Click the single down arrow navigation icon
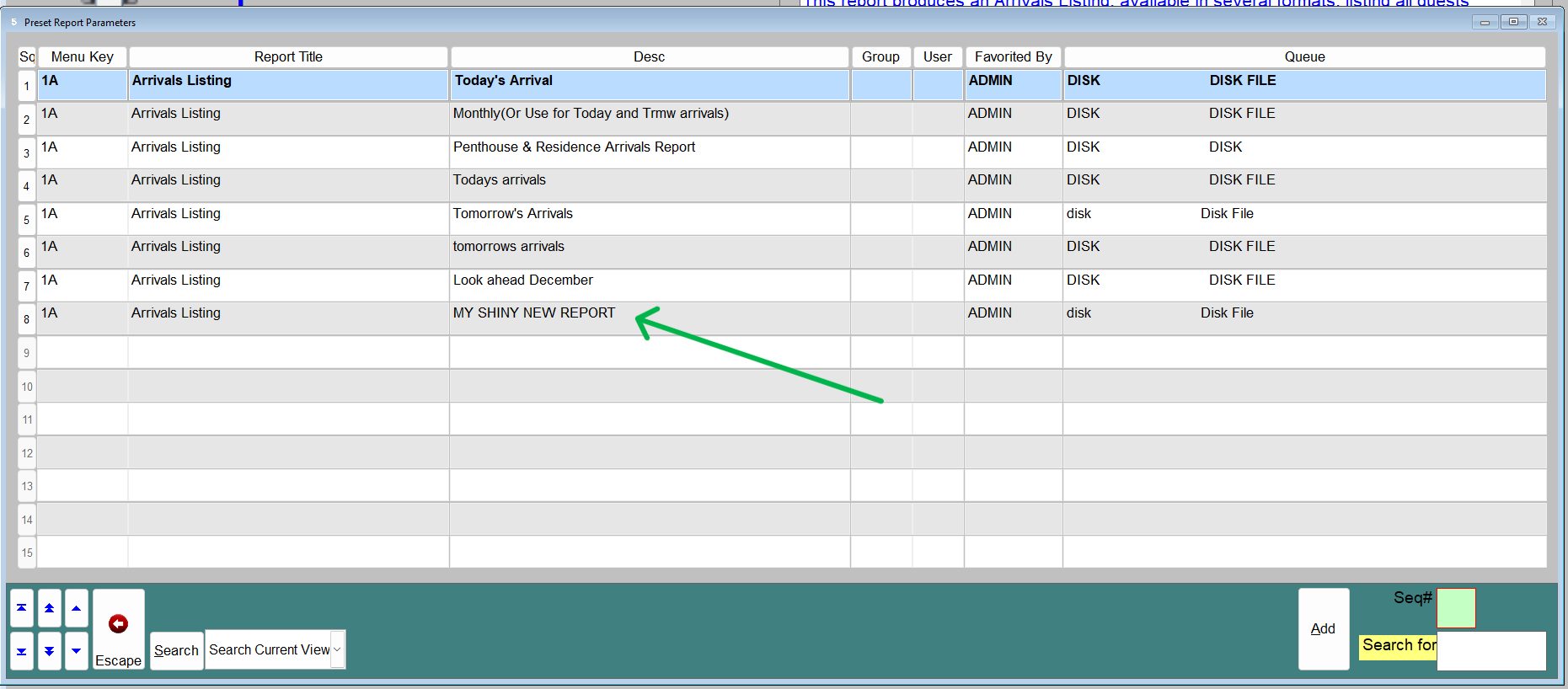Image resolution: width=1568 pixels, height=689 pixels. coord(77,651)
